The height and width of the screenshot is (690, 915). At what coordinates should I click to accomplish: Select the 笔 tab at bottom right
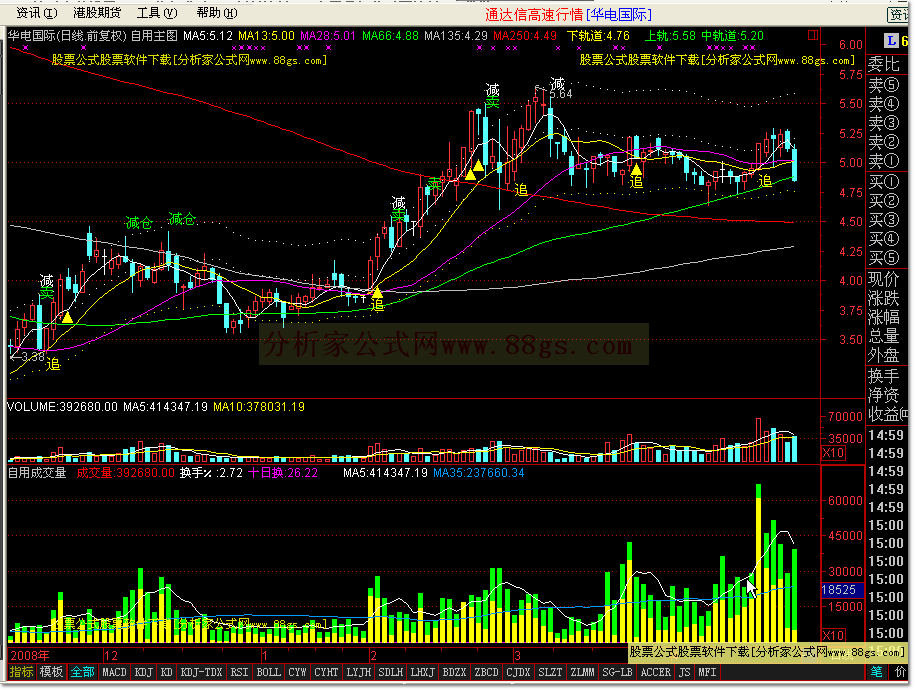click(x=876, y=672)
